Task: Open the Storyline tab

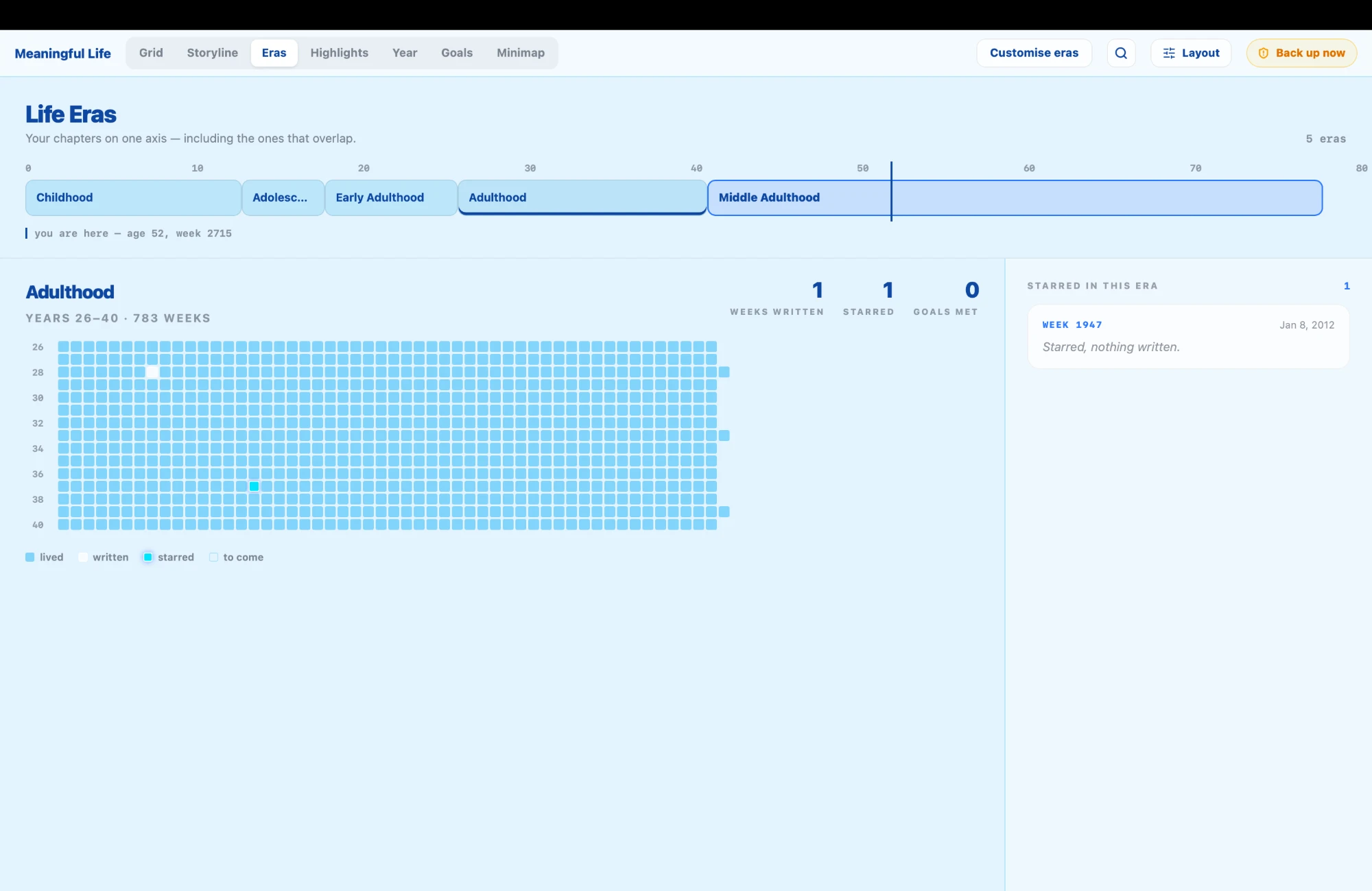Action: click(x=212, y=53)
